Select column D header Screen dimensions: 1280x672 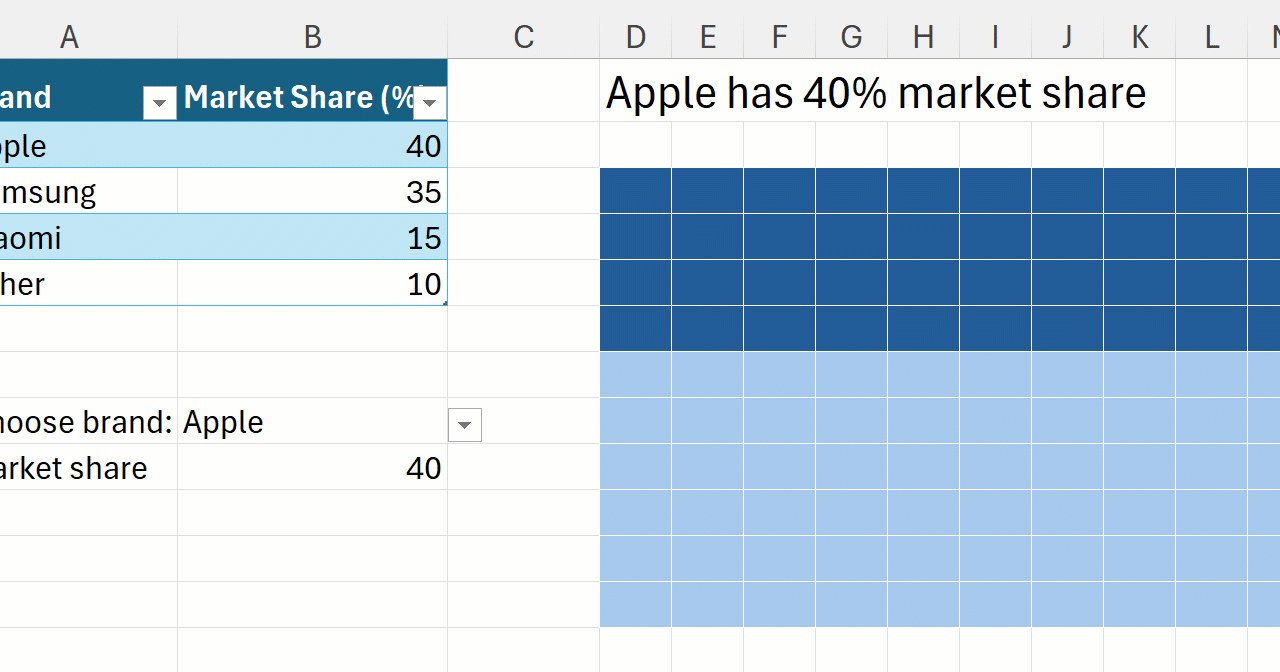click(x=636, y=37)
